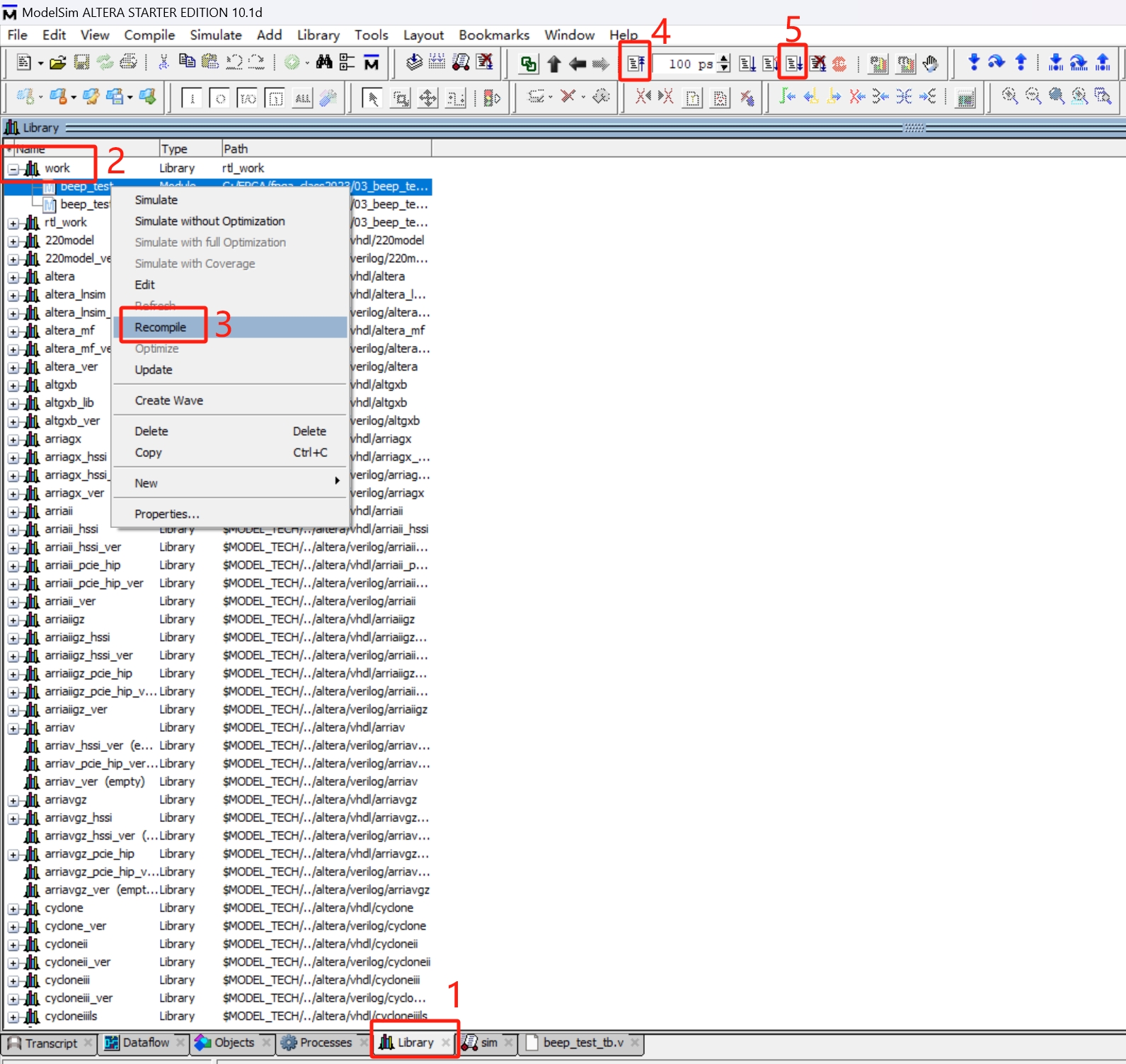Open the New submenu in context menu
Image resolution: width=1126 pixels, height=1064 pixels.
pos(231,483)
